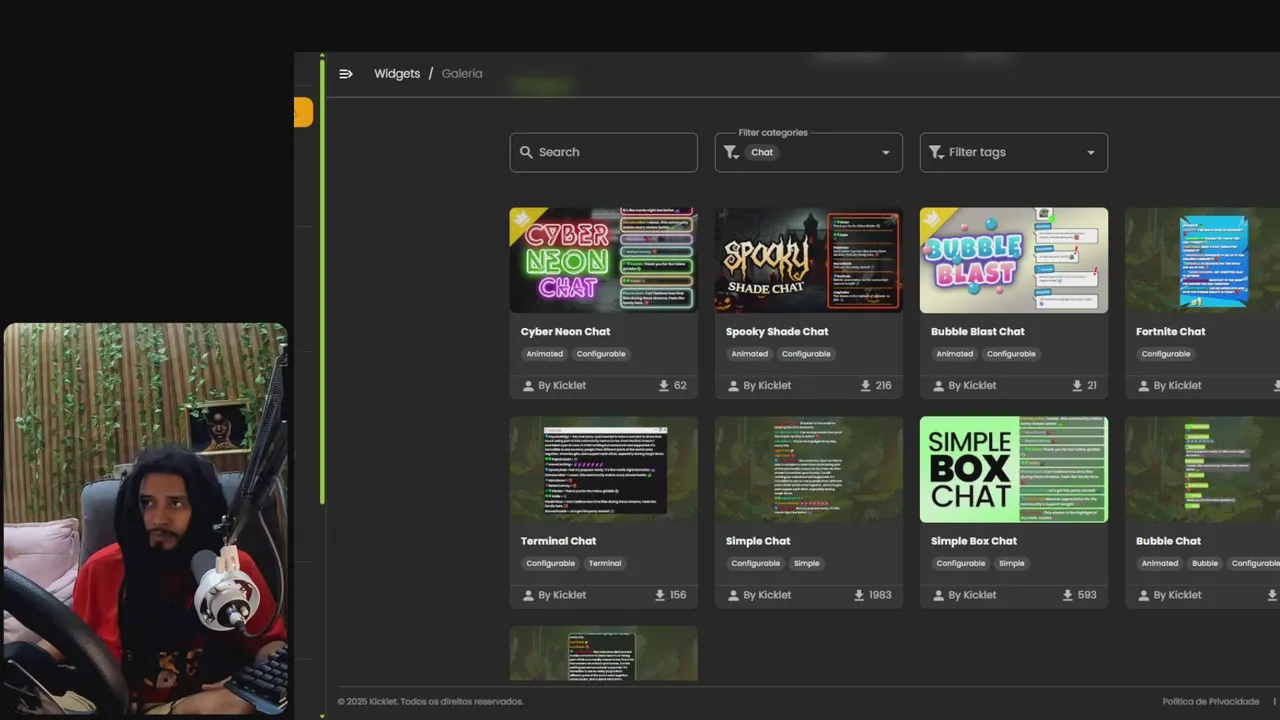Click the Configurable tag on Spooky Shade Chat
Screen dimensions: 1280x720
point(806,354)
